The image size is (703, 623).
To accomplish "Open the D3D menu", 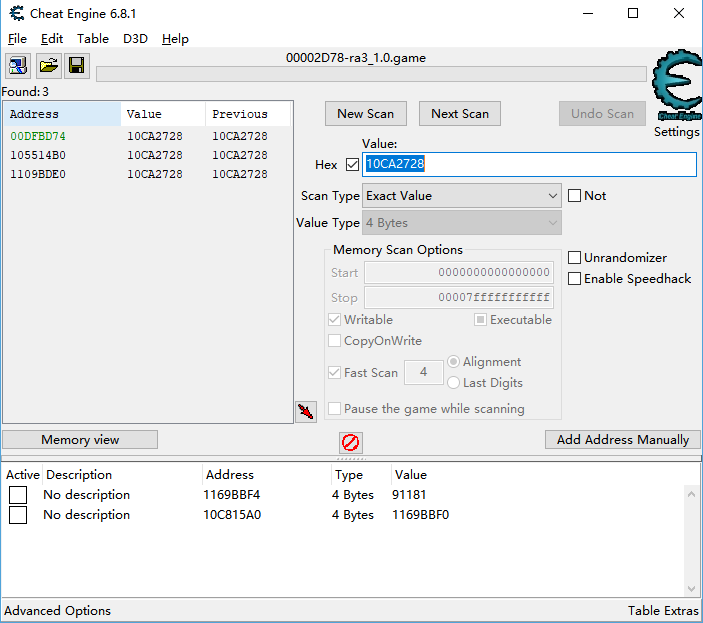I will [x=135, y=39].
